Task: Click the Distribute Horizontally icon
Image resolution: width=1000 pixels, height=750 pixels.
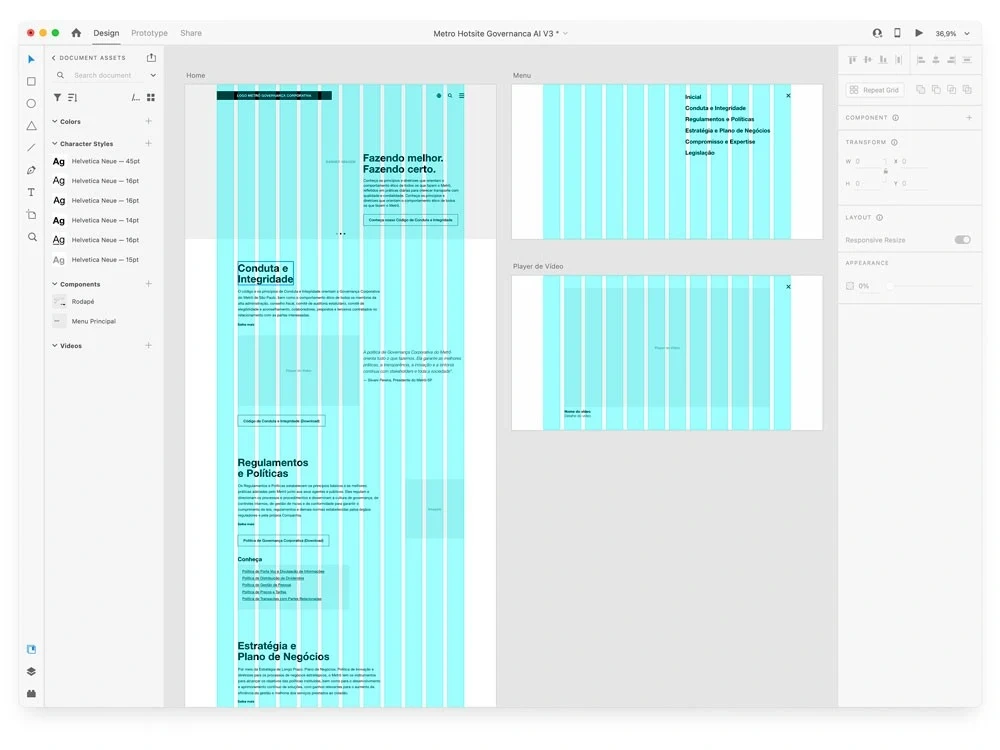Action: click(967, 60)
